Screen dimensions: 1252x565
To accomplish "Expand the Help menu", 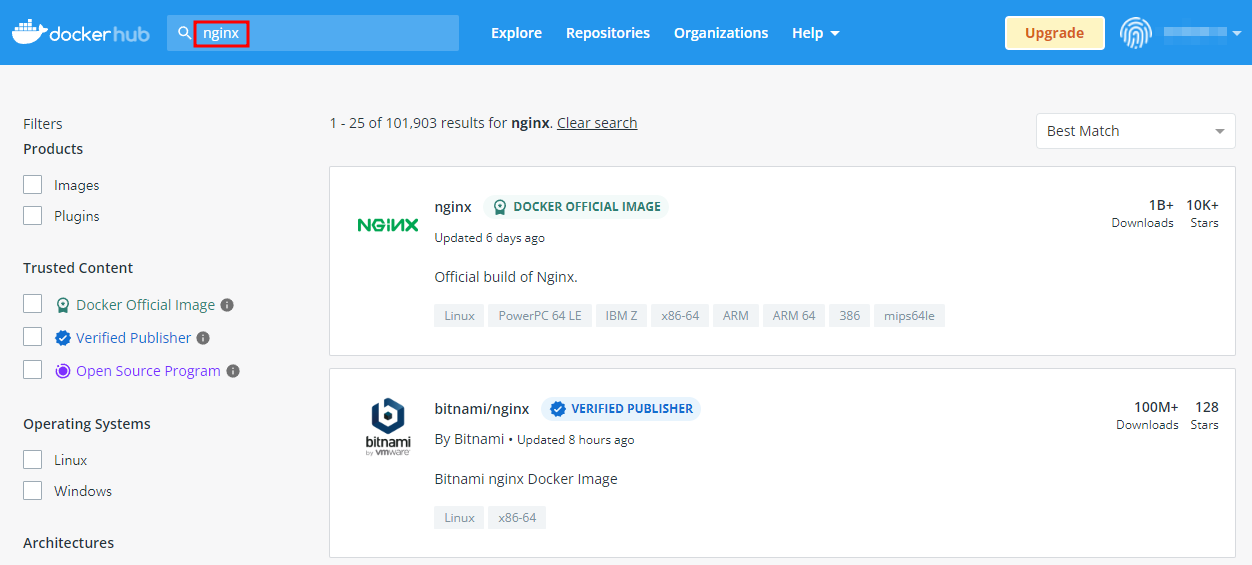I will [815, 33].
